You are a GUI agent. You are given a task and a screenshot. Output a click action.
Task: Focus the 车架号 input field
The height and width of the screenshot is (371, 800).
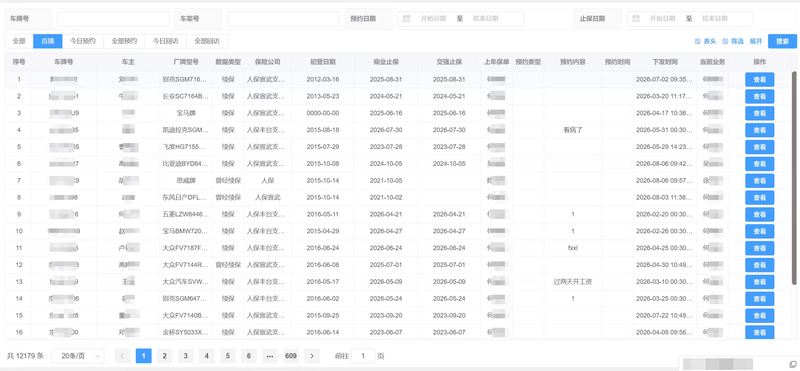coord(283,19)
